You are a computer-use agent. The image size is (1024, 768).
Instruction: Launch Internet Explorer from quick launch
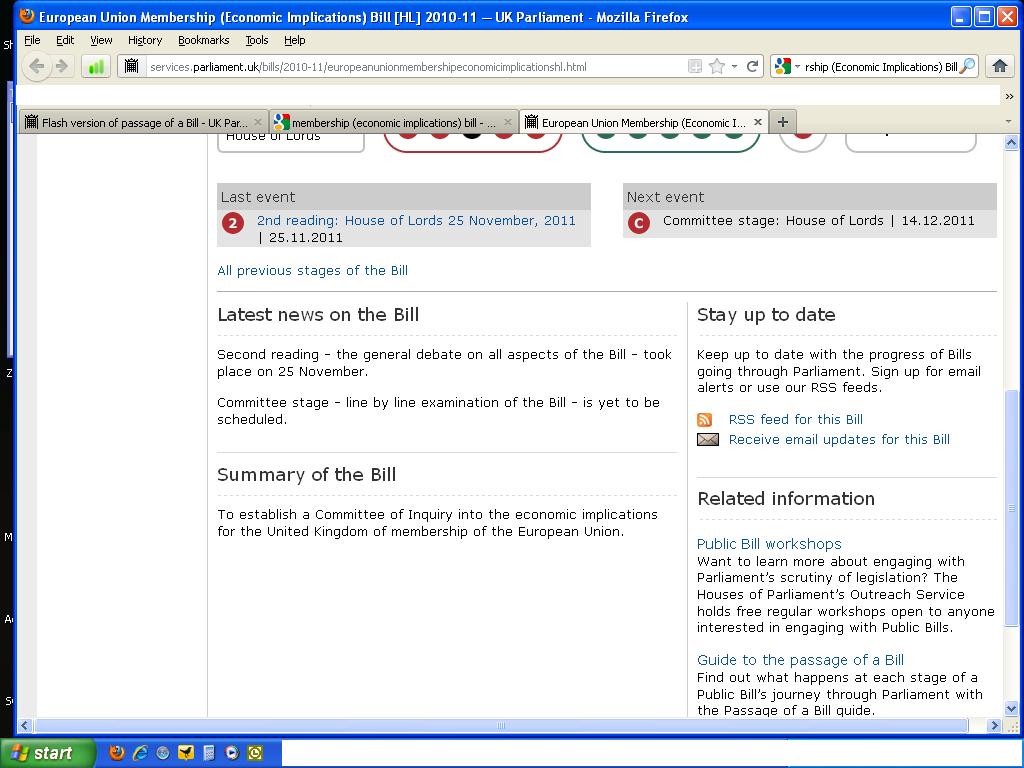[140, 753]
